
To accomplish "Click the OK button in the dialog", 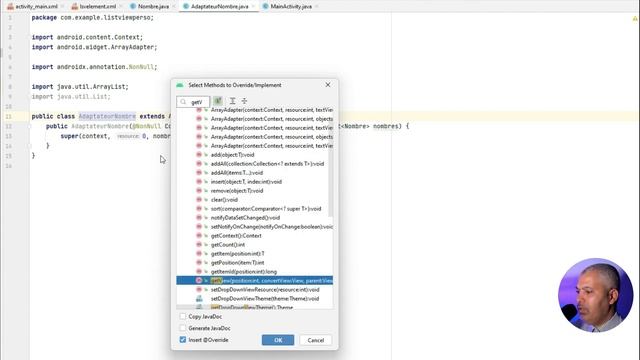I will click(x=278, y=340).
